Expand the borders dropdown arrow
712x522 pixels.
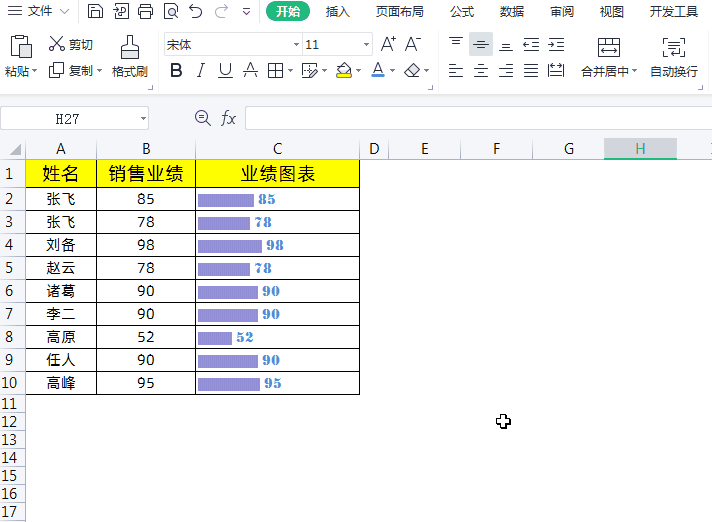(290, 71)
